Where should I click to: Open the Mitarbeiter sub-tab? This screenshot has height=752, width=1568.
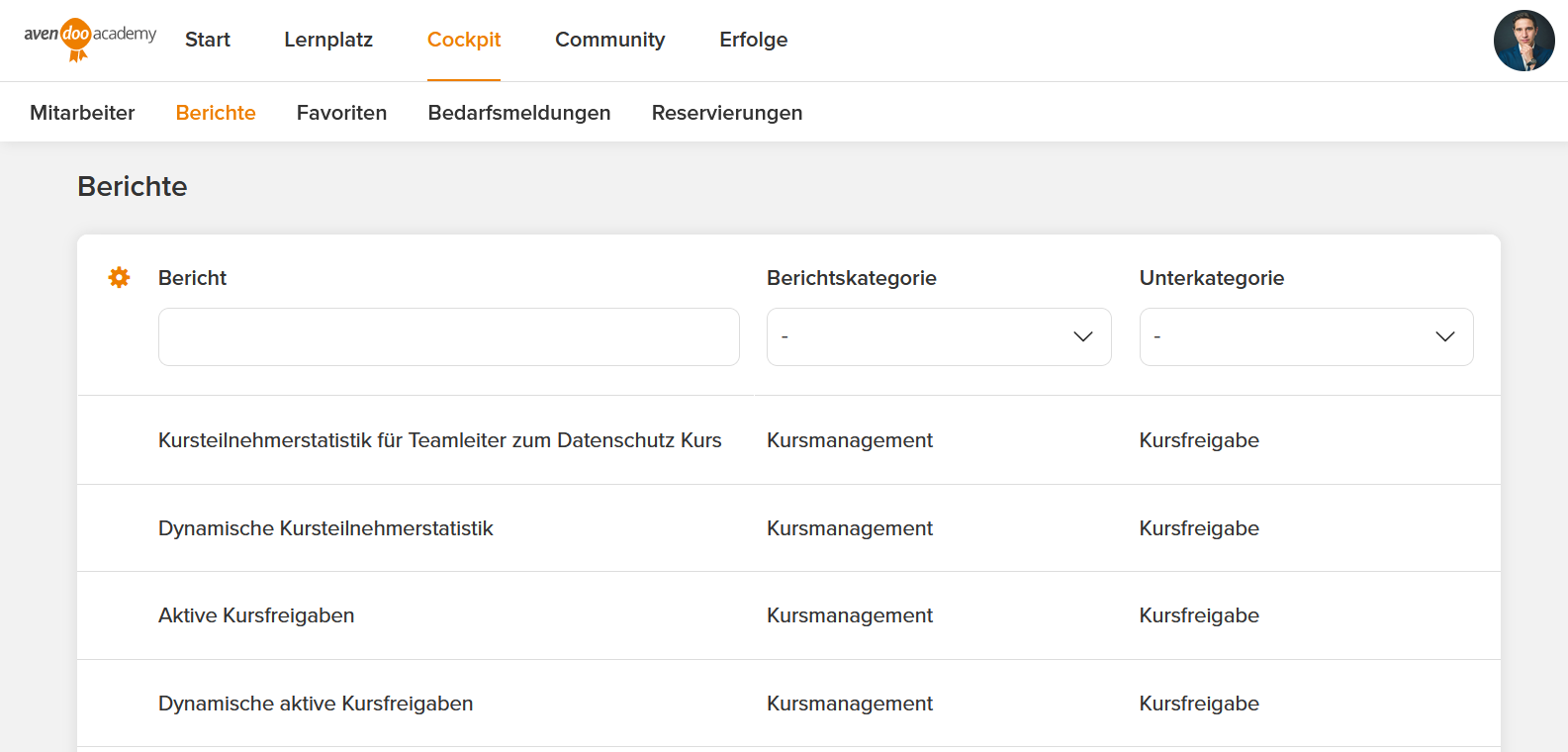point(82,113)
